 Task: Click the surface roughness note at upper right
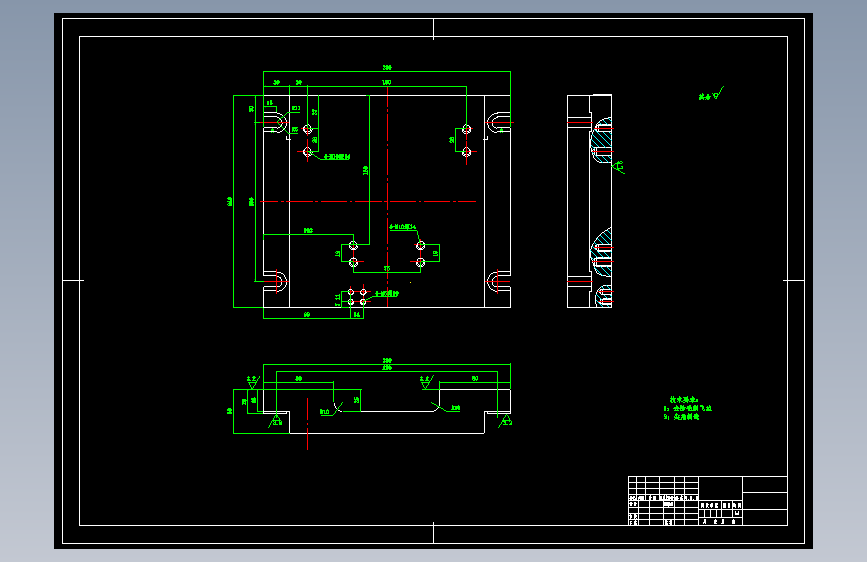click(x=711, y=94)
